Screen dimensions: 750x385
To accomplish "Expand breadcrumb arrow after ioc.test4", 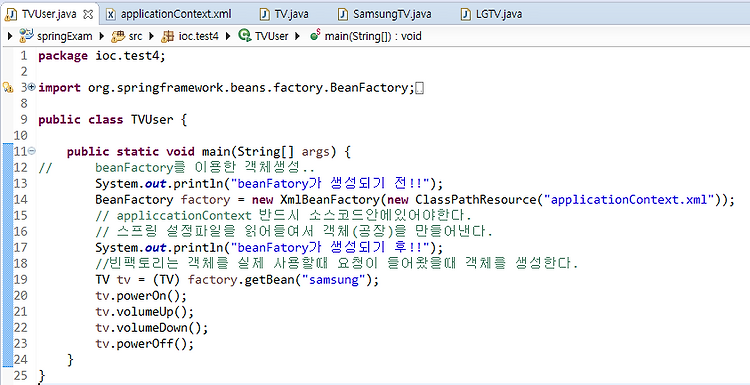I will point(228,36).
